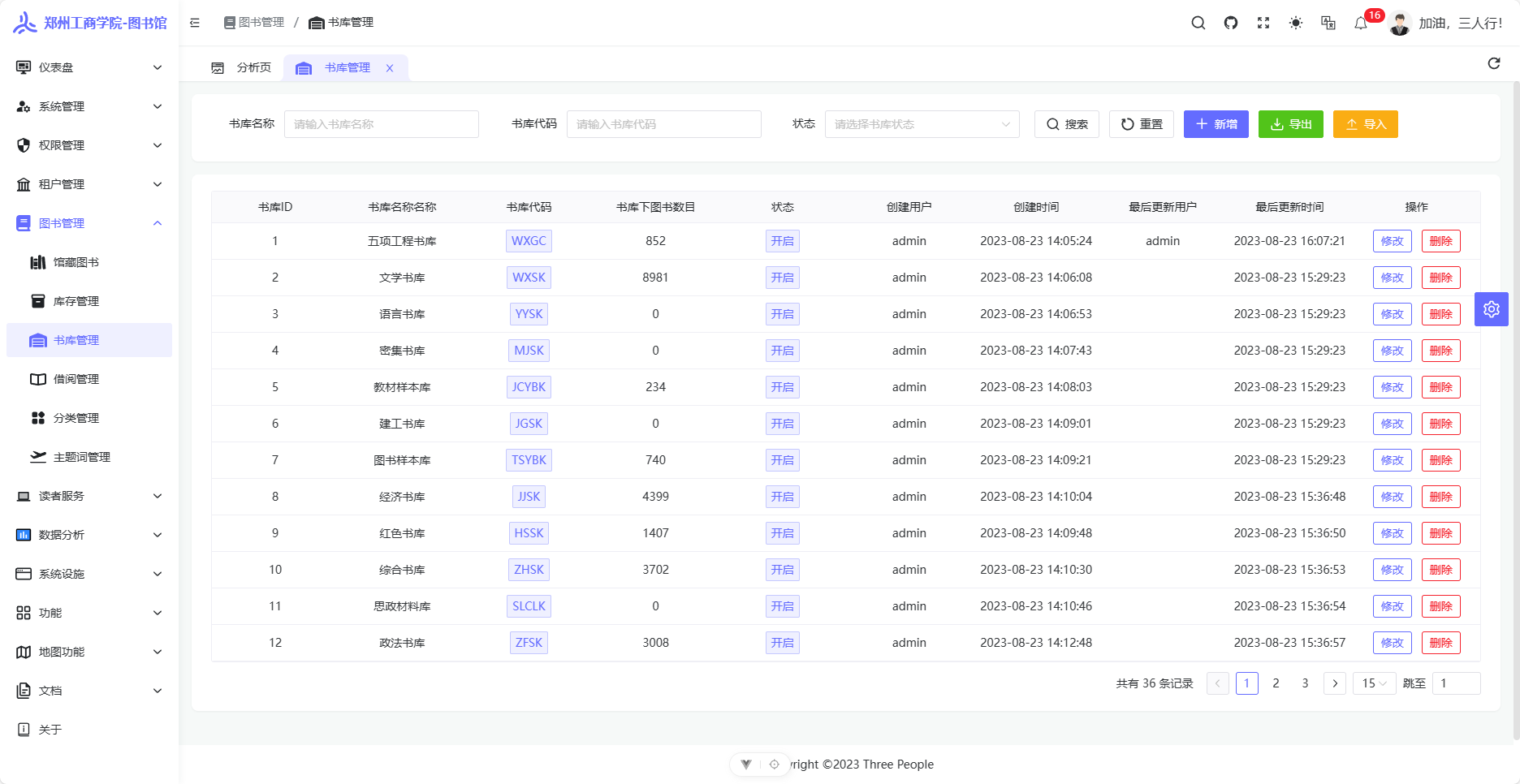Open the 书库状态 dropdown
Viewport: 1520px width, 784px height.
pyautogui.click(x=922, y=124)
